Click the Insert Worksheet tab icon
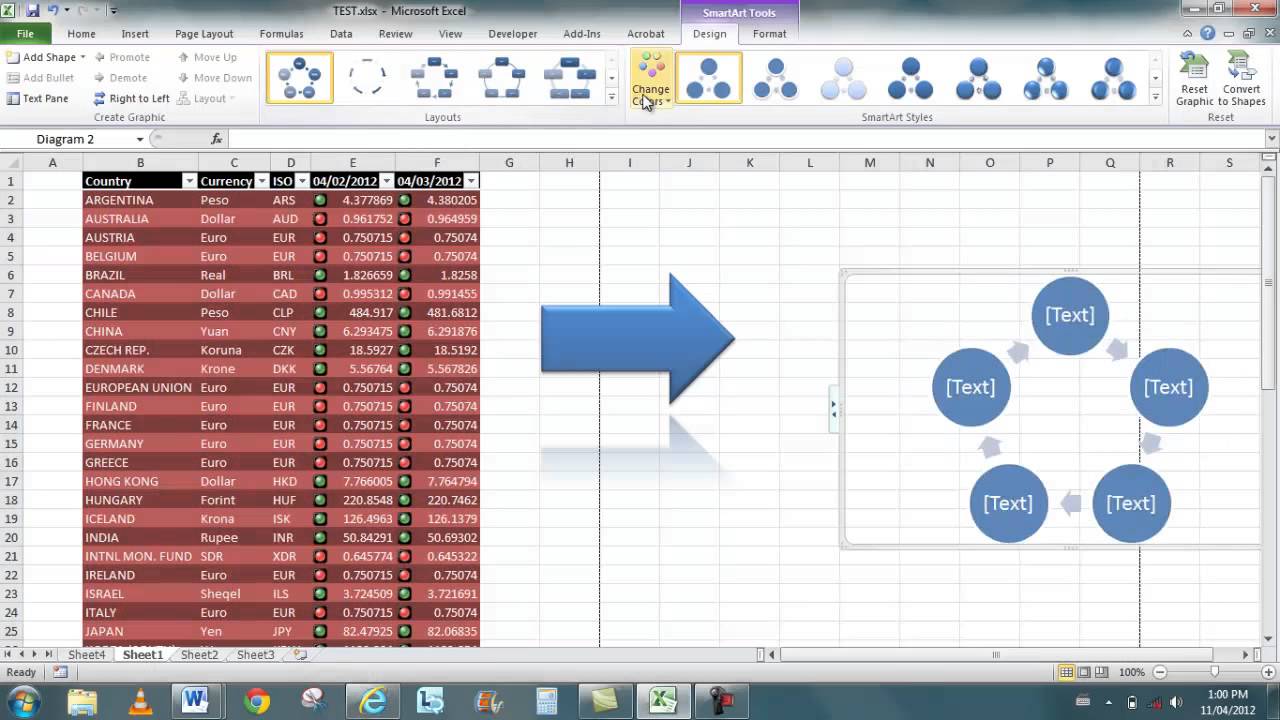This screenshot has width=1280, height=720. click(x=299, y=654)
